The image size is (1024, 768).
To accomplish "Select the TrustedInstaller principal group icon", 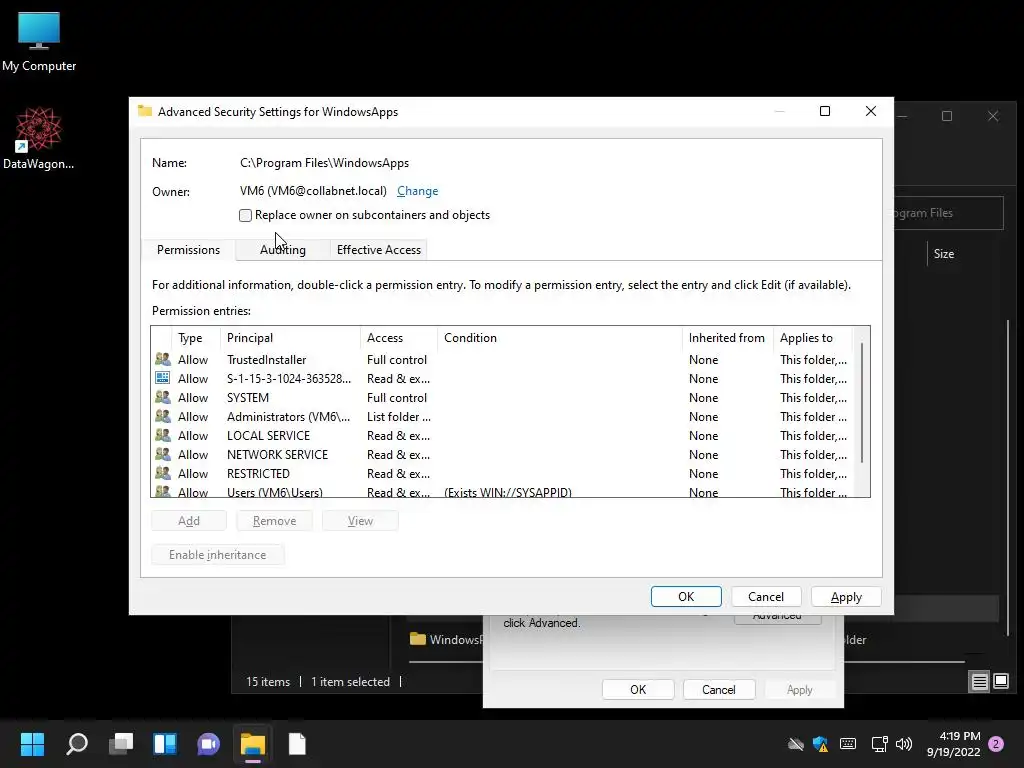I will click(163, 359).
